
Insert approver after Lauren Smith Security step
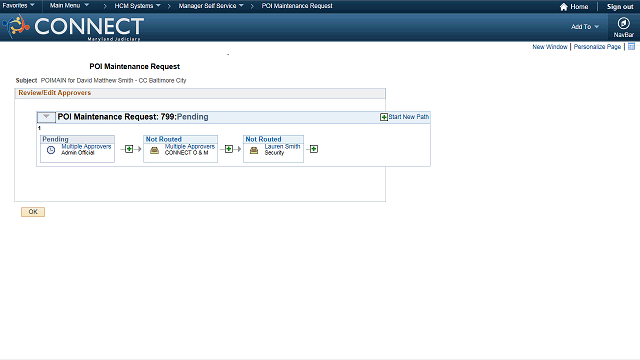[x=313, y=149]
